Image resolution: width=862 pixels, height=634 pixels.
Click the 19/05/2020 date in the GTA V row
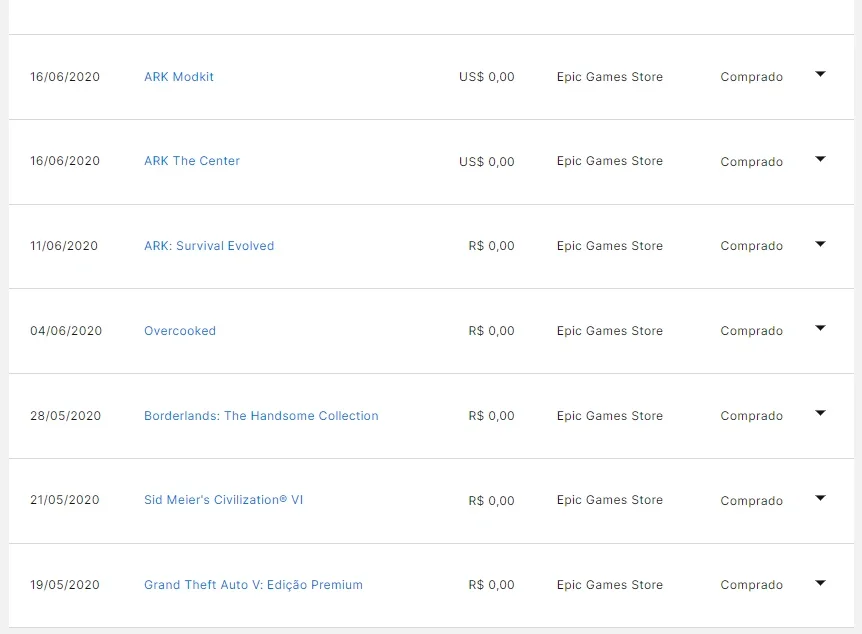pyautogui.click(x=65, y=585)
